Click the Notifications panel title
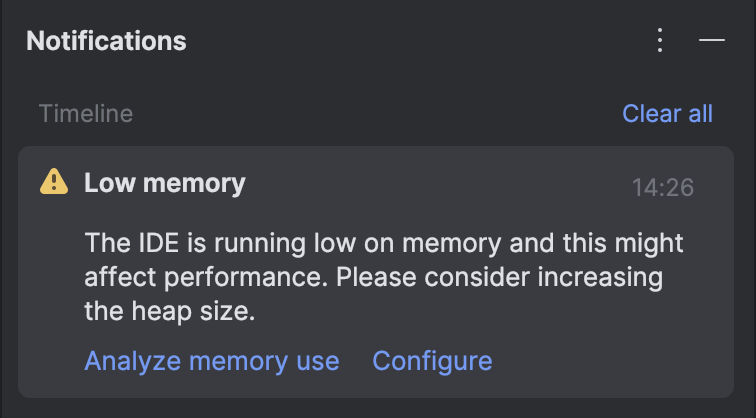This screenshot has width=756, height=418. tap(106, 40)
